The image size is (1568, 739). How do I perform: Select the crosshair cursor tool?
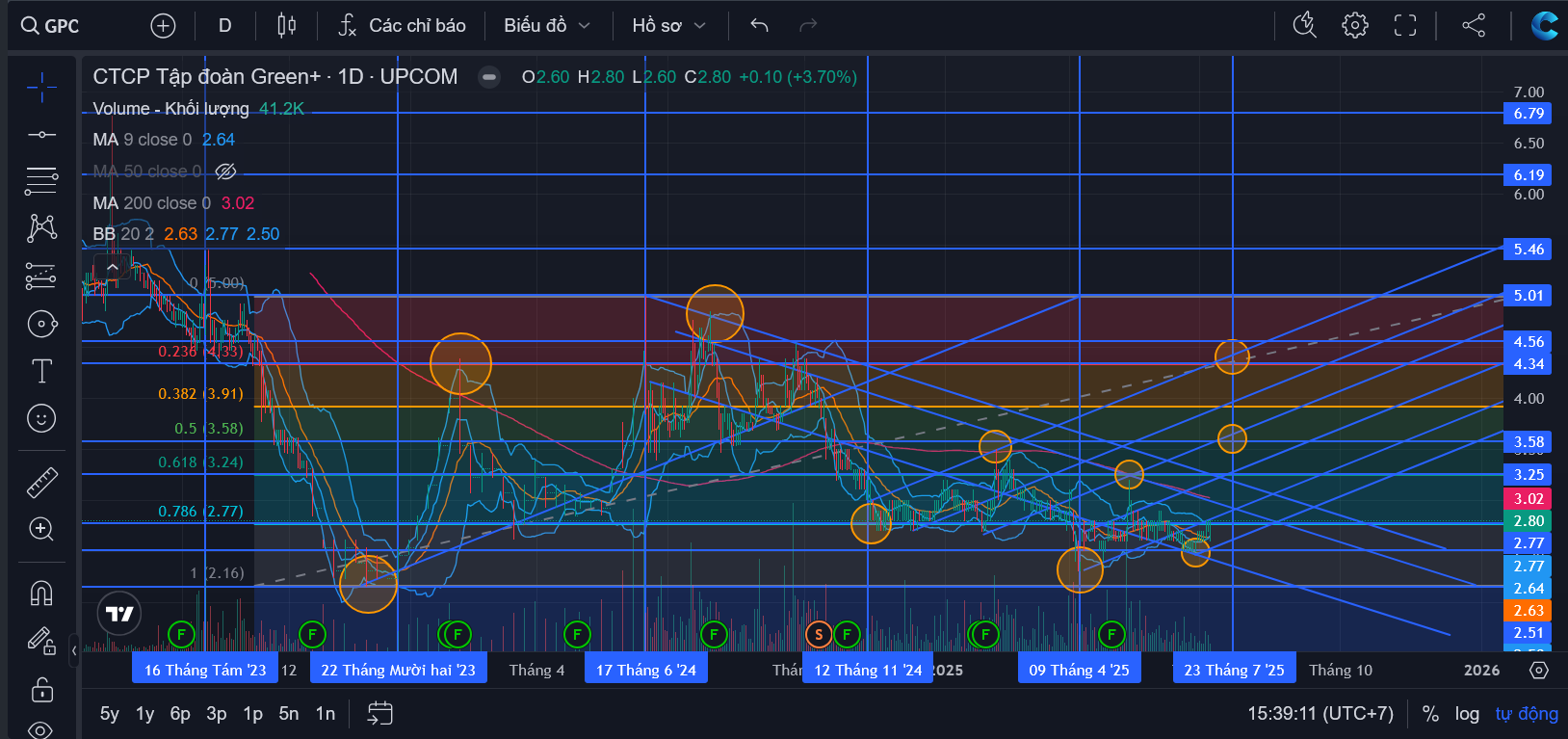pyautogui.click(x=41, y=88)
